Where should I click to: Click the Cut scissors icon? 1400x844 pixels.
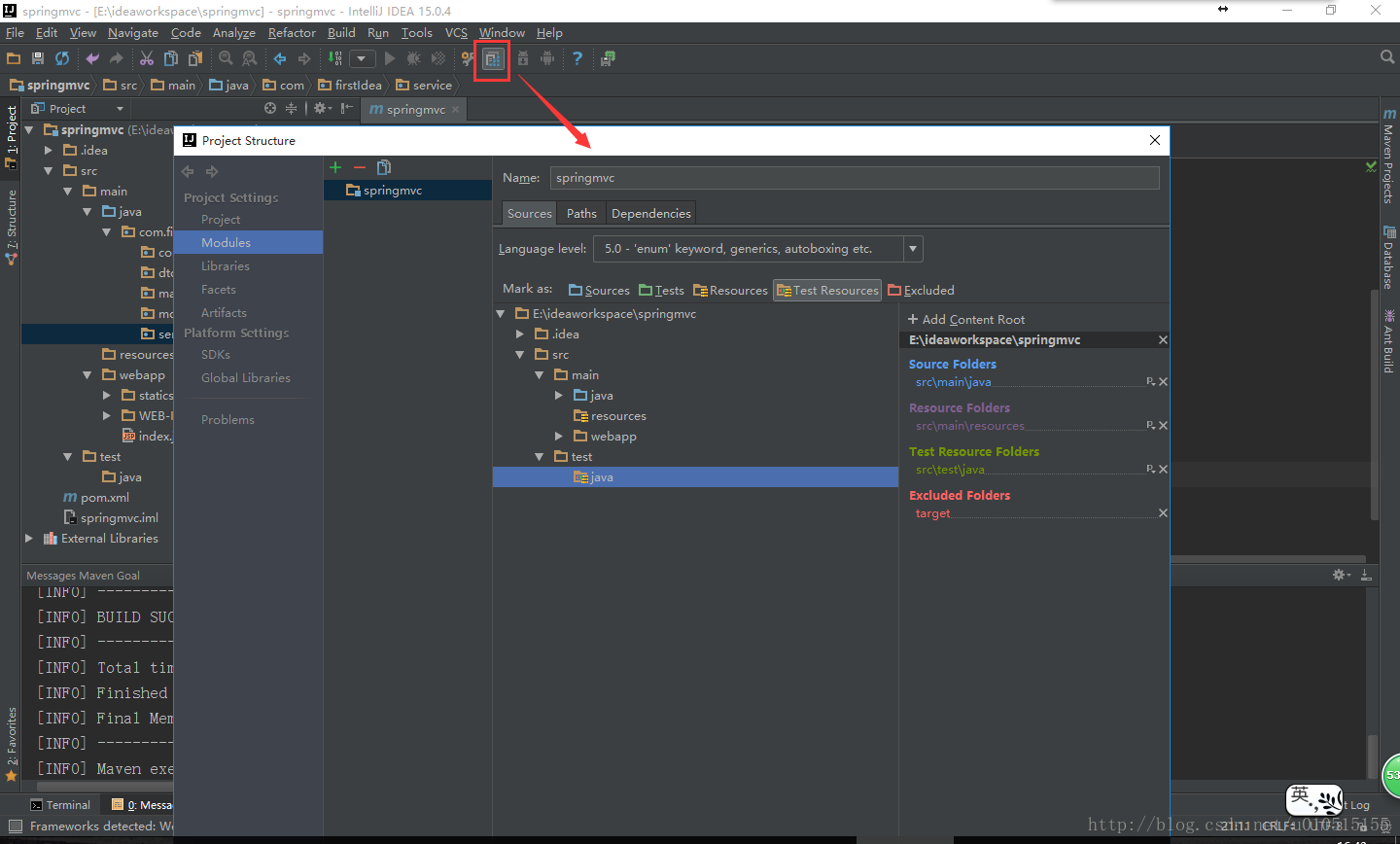click(147, 58)
